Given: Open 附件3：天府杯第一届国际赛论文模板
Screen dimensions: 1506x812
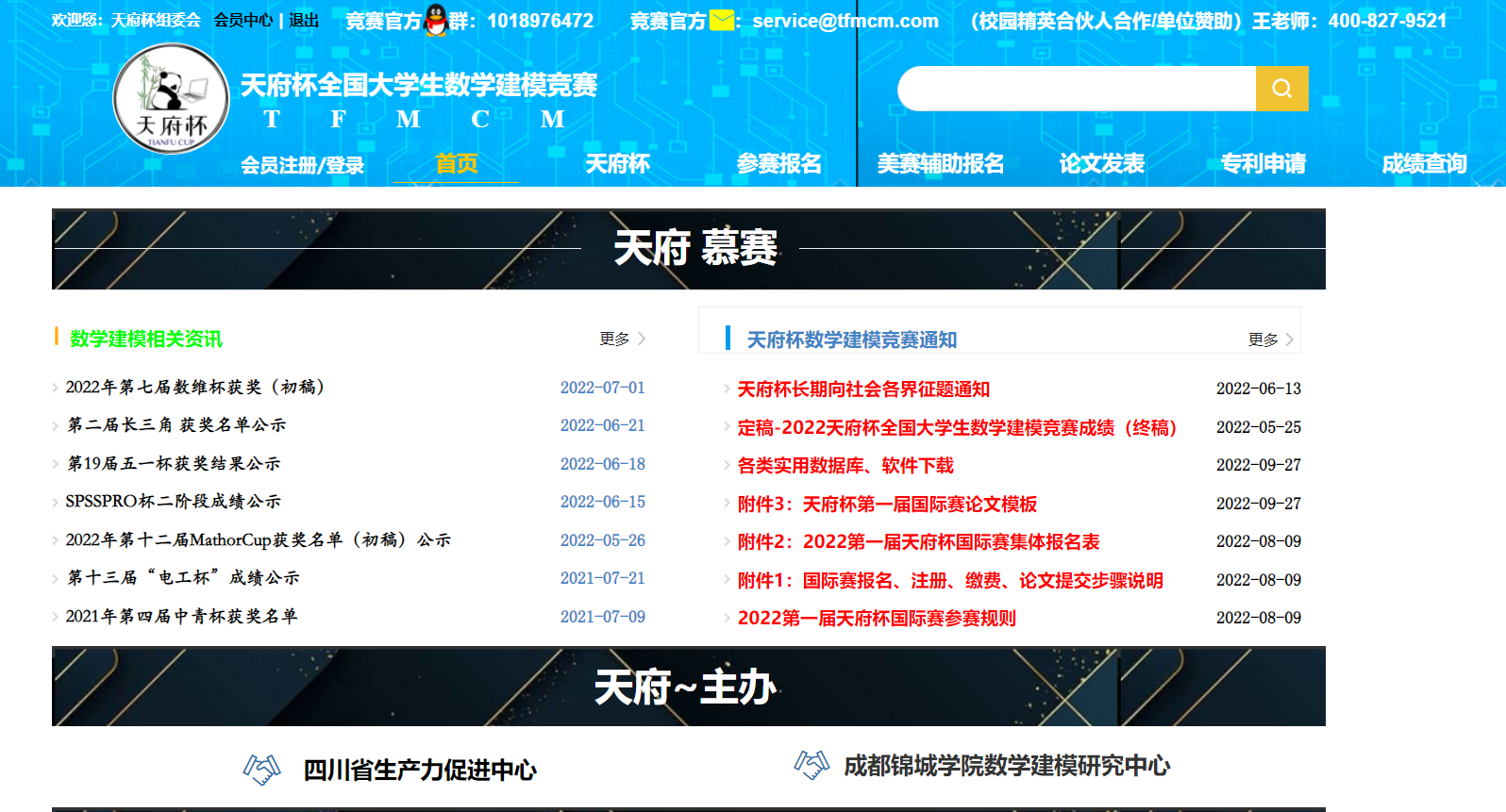Looking at the screenshot, I should [887, 505].
